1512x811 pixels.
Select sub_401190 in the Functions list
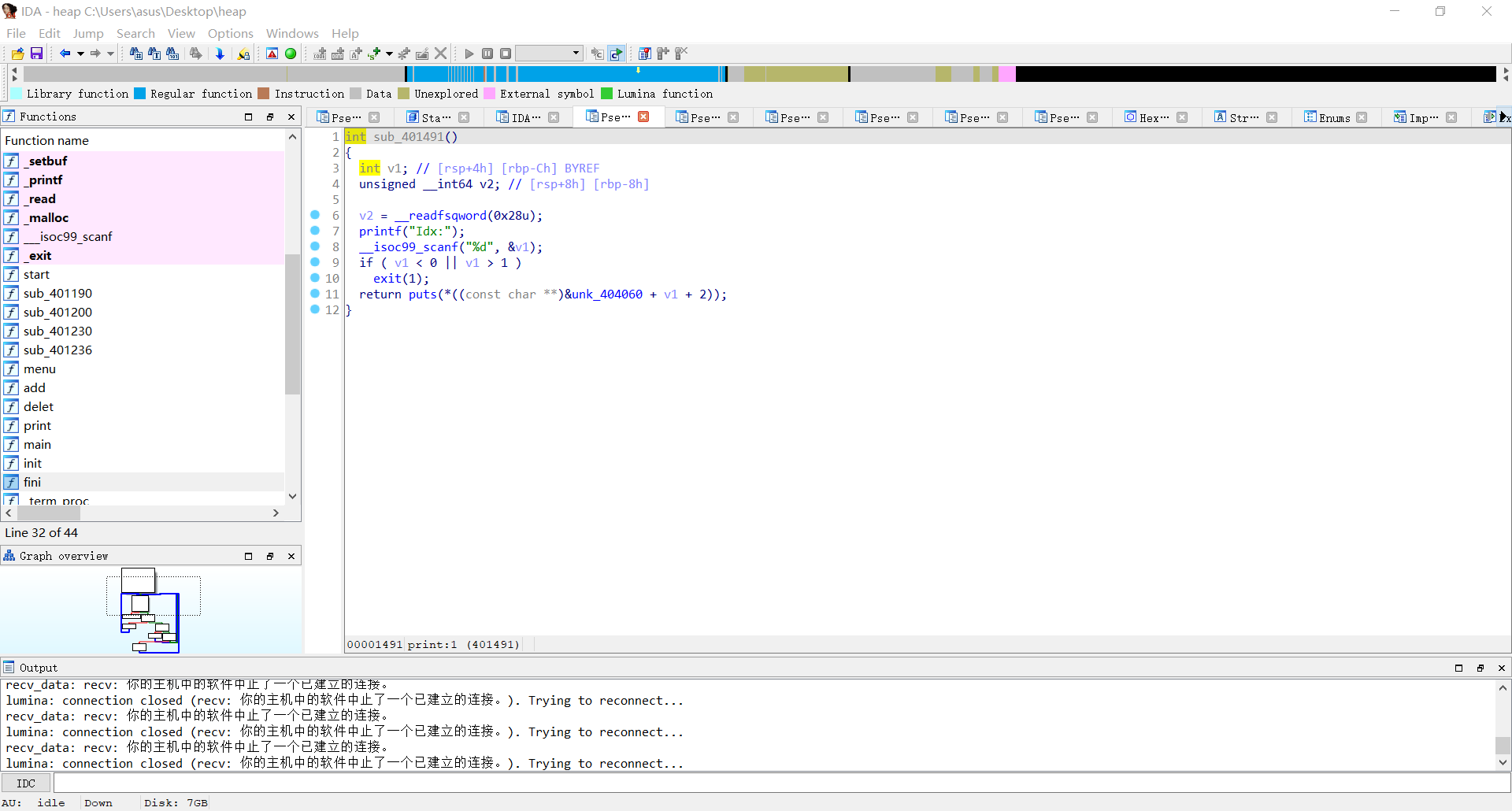pyautogui.click(x=143, y=294)
